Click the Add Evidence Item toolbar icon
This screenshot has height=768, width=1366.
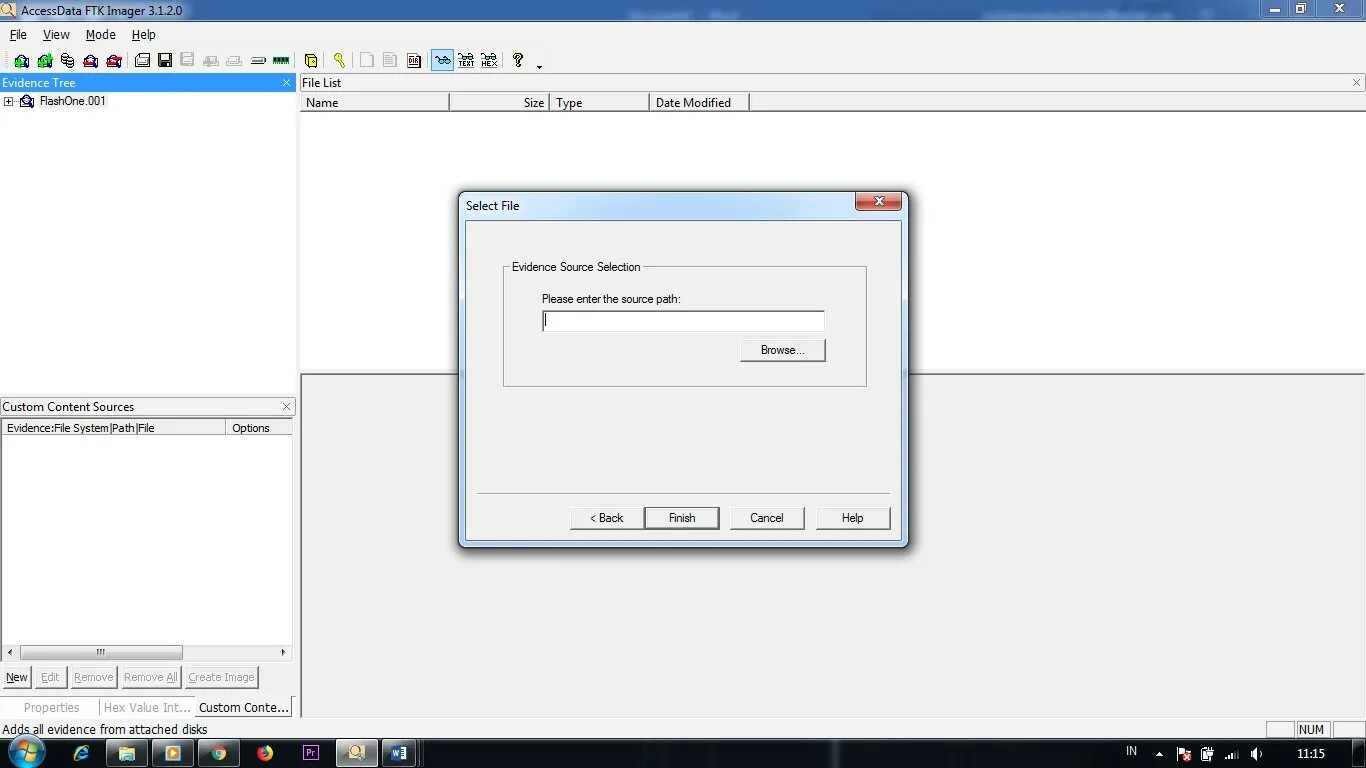point(21,61)
